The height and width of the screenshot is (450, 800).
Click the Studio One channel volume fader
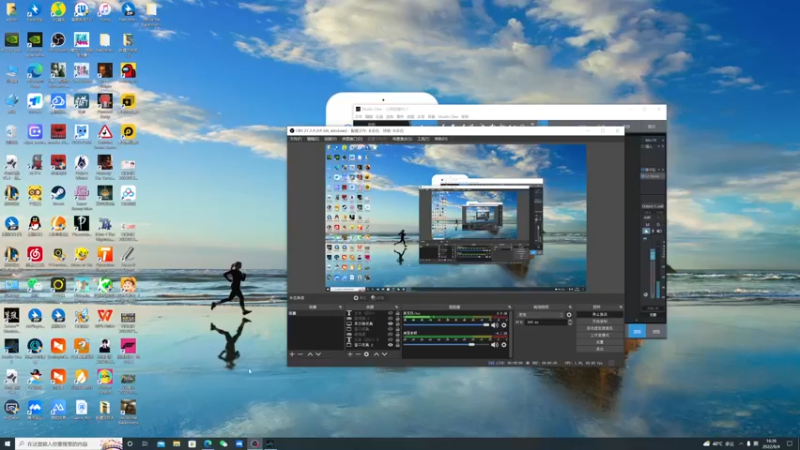click(x=652, y=255)
